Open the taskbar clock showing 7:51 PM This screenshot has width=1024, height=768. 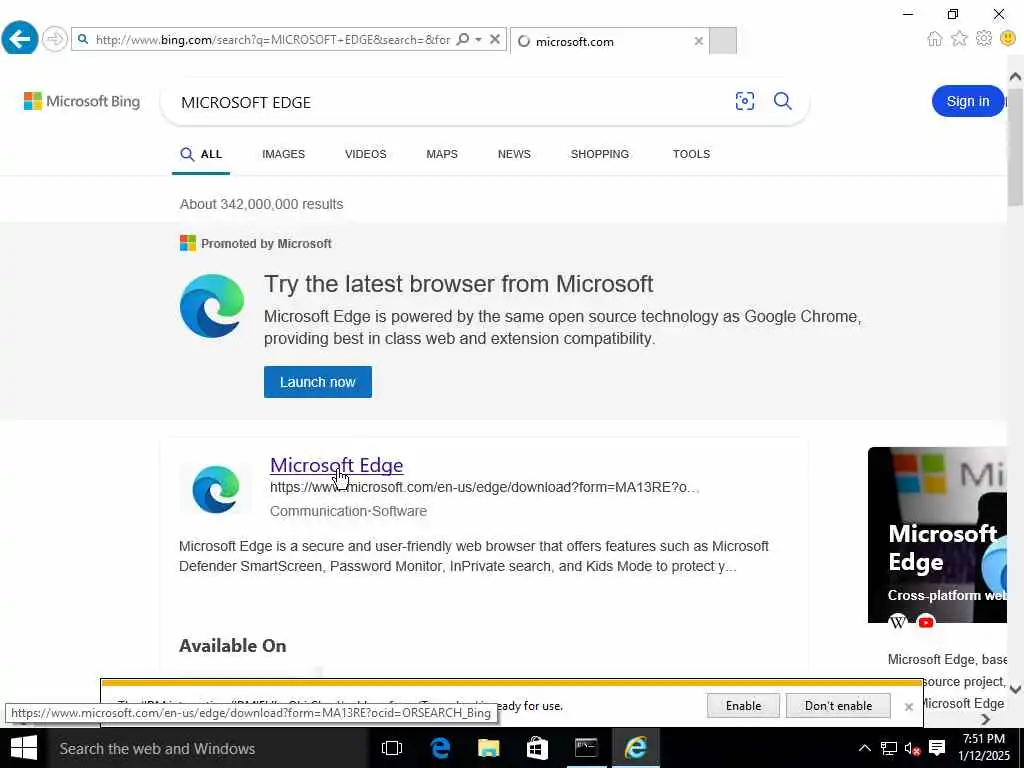coord(984,748)
